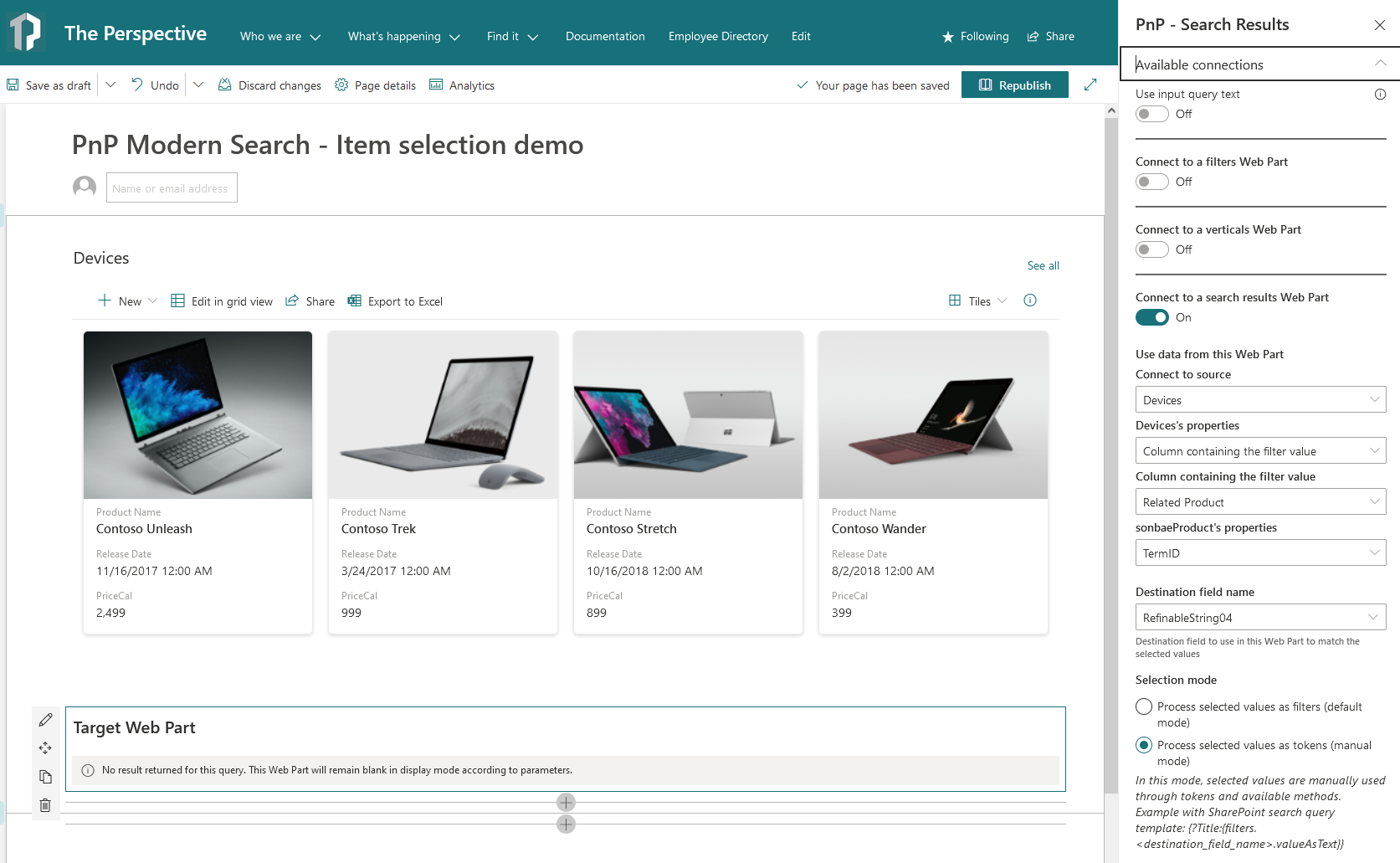The height and width of the screenshot is (863, 1400).
Task: Select the Contoso Stretch thumbnail
Action: click(x=688, y=415)
